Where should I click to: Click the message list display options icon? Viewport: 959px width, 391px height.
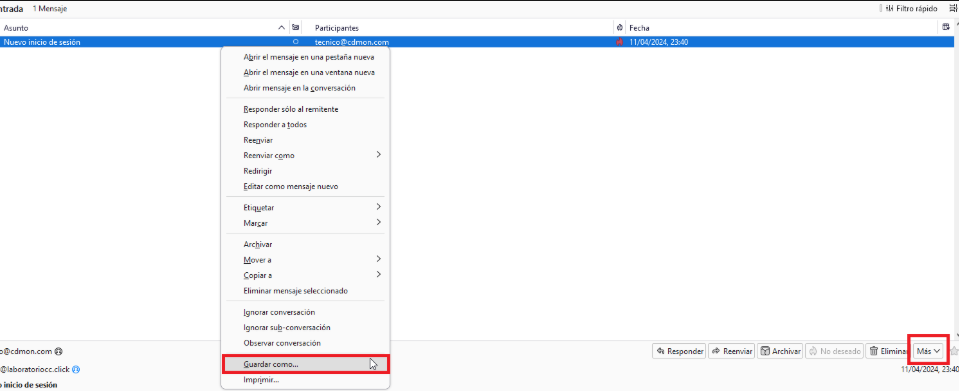tap(952, 9)
